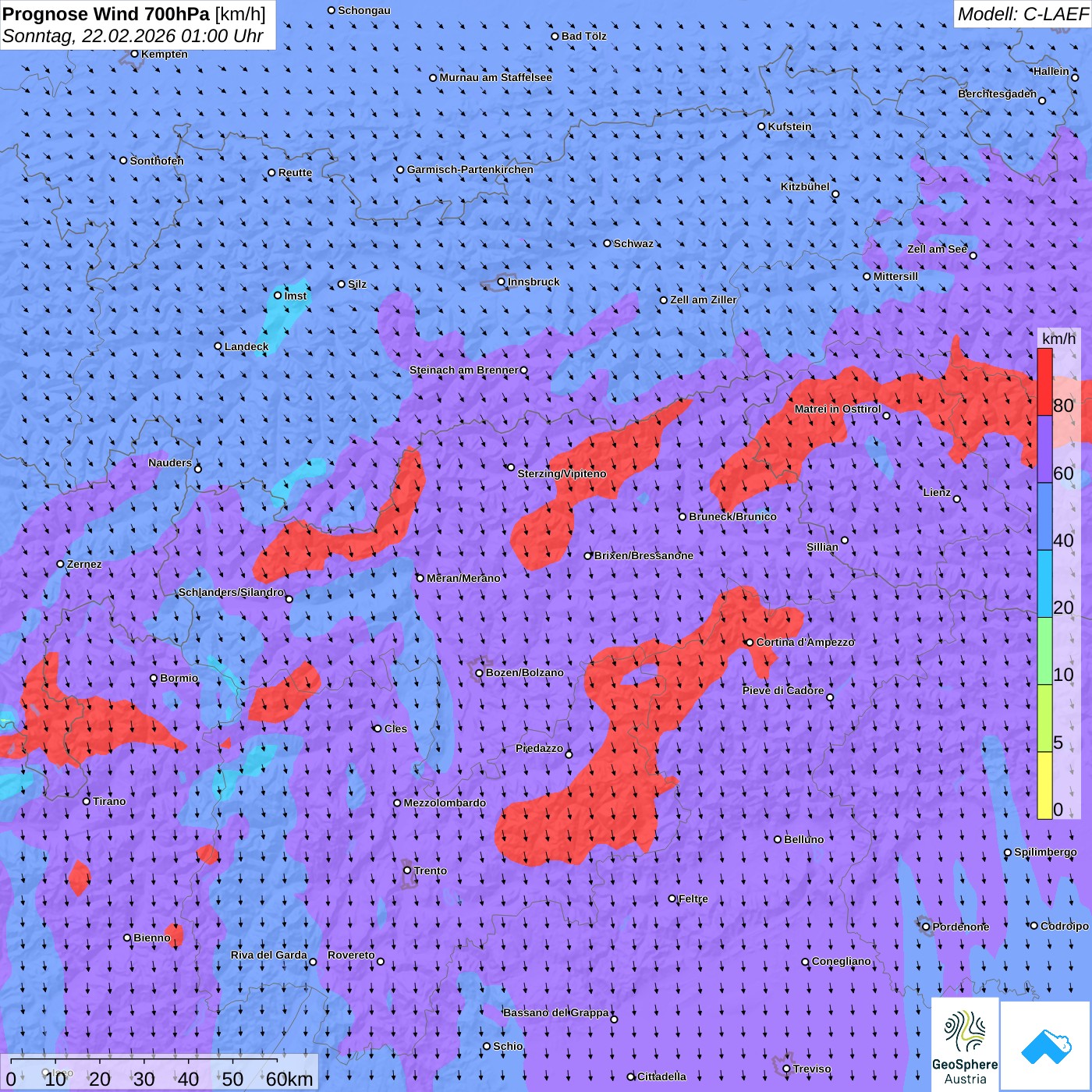Select the Steinach am Brenner label
The width and height of the screenshot is (1092, 1092).
(x=463, y=370)
